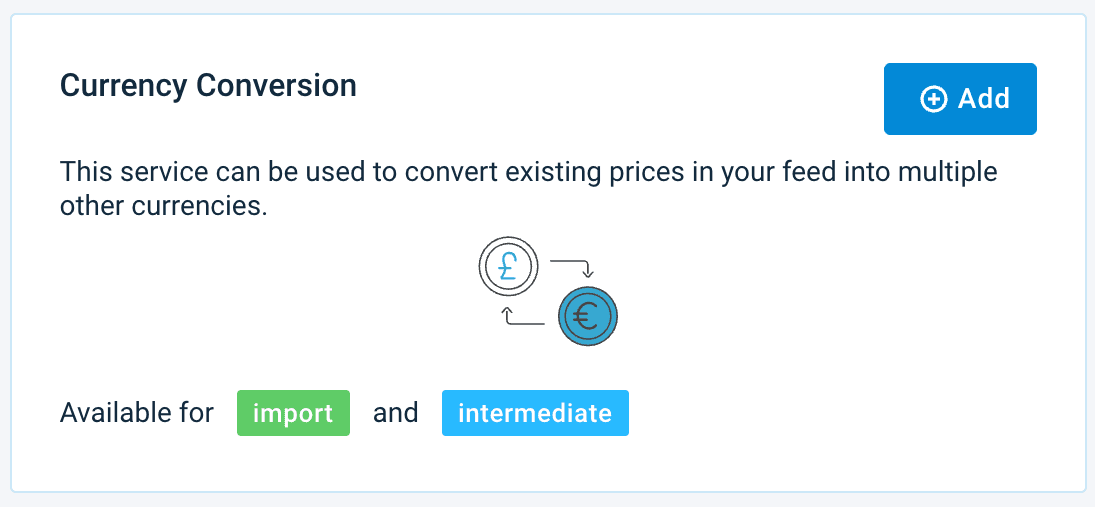Viewport: 1095px width, 507px height.
Task: Click the service description's first line
Action: click(528, 172)
